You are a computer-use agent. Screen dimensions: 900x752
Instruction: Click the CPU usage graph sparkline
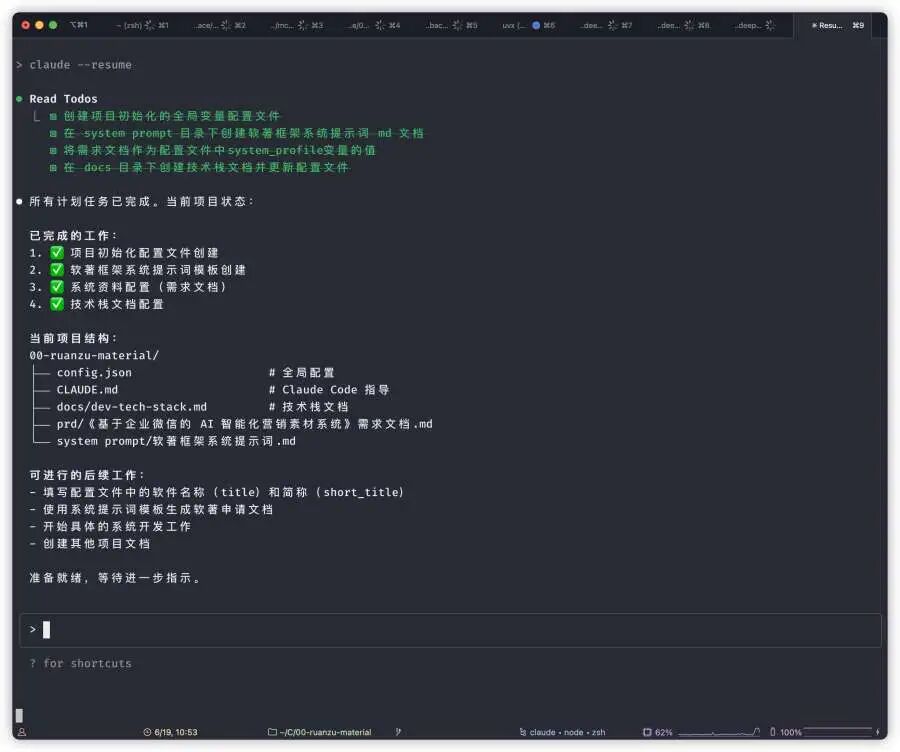[719, 732]
